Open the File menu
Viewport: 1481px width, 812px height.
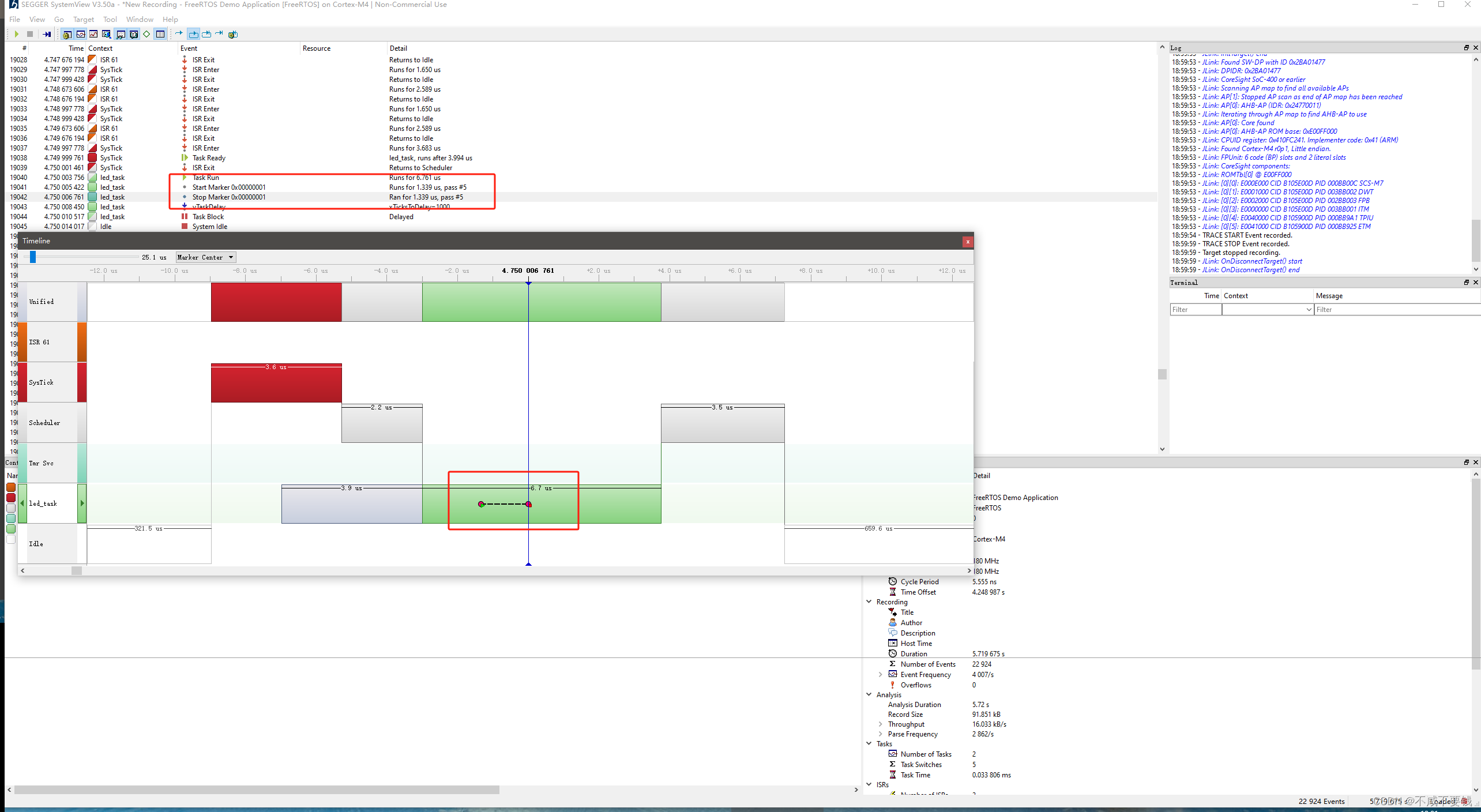(x=14, y=19)
